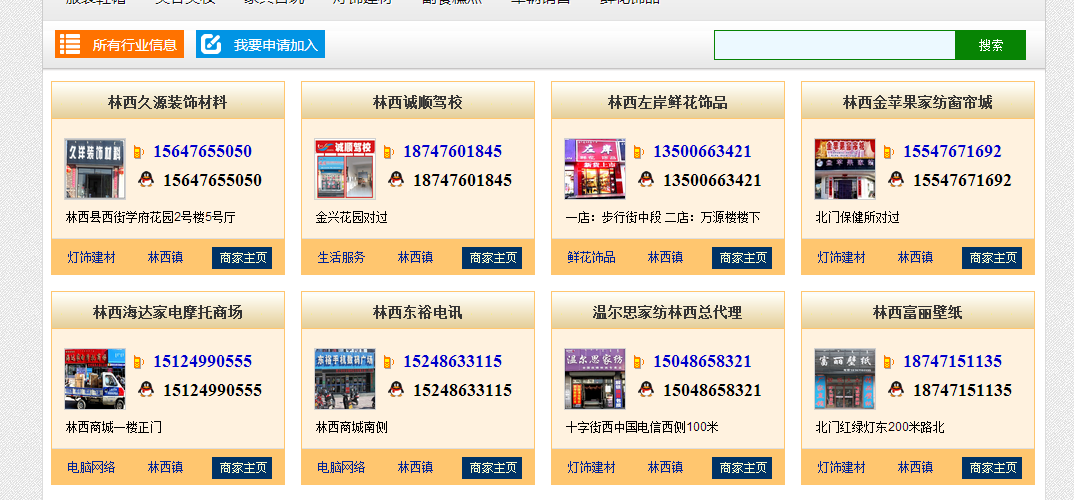Click the list icon on 所有行业信息
Image resolution: width=1074 pixels, height=500 pixels.
[x=70, y=44]
